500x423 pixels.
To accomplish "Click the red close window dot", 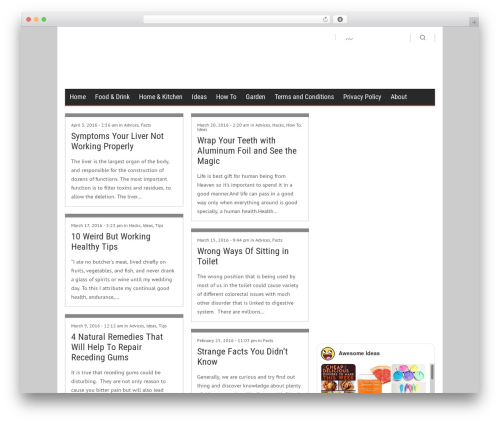I will point(29,20).
